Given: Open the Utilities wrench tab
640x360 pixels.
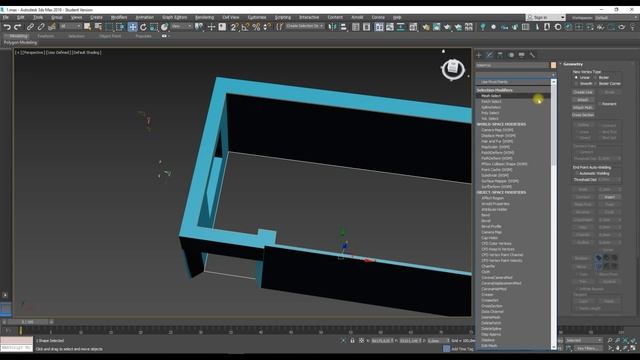Looking at the screenshot, I should (x=532, y=55).
